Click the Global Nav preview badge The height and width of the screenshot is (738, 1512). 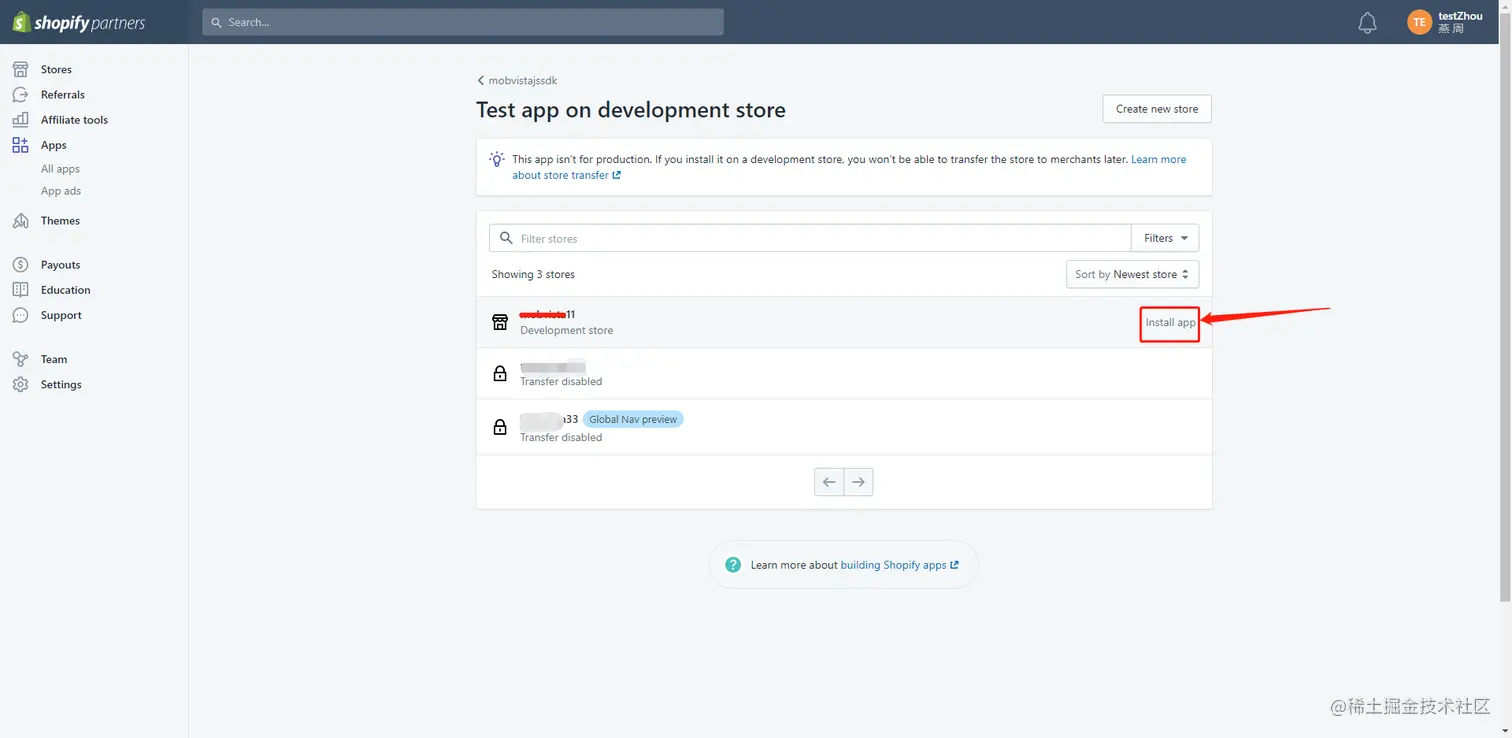click(x=633, y=419)
